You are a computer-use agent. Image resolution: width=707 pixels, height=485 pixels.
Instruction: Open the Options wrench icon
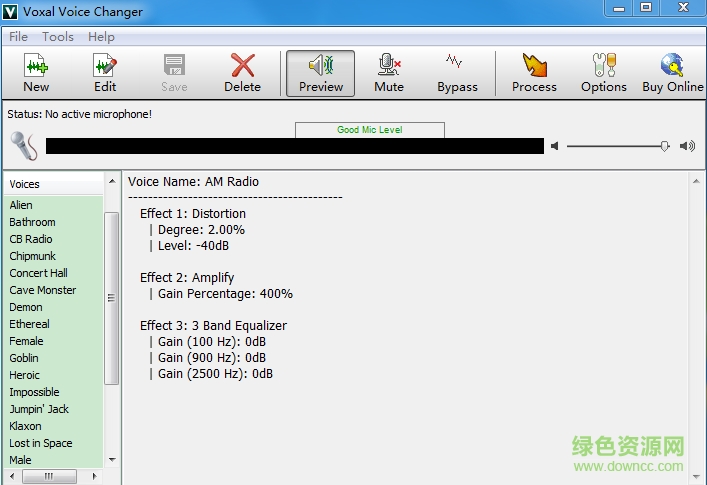pos(604,73)
